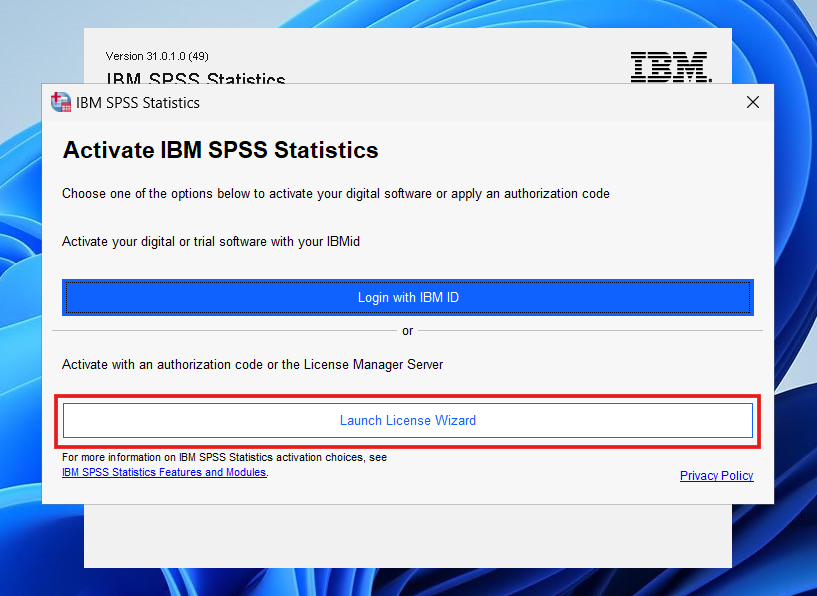Click the 'IBM SPSS Statistics' title bar text
Screen dimensions: 817x596
pos(138,103)
